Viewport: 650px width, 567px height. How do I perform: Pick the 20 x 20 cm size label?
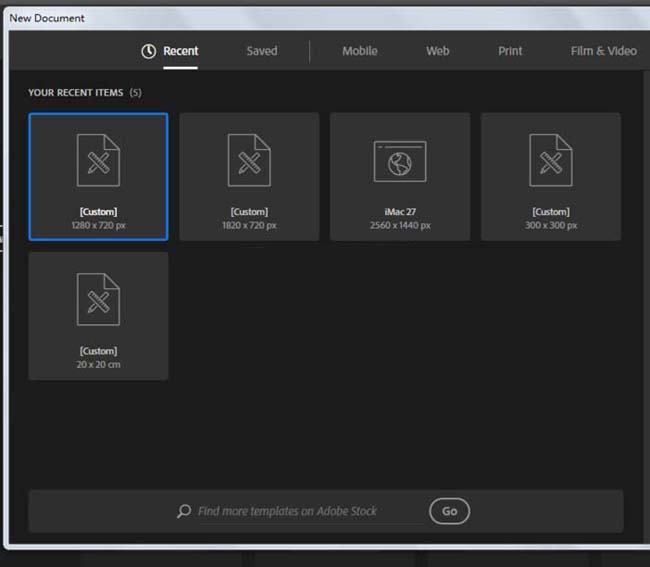(98, 365)
